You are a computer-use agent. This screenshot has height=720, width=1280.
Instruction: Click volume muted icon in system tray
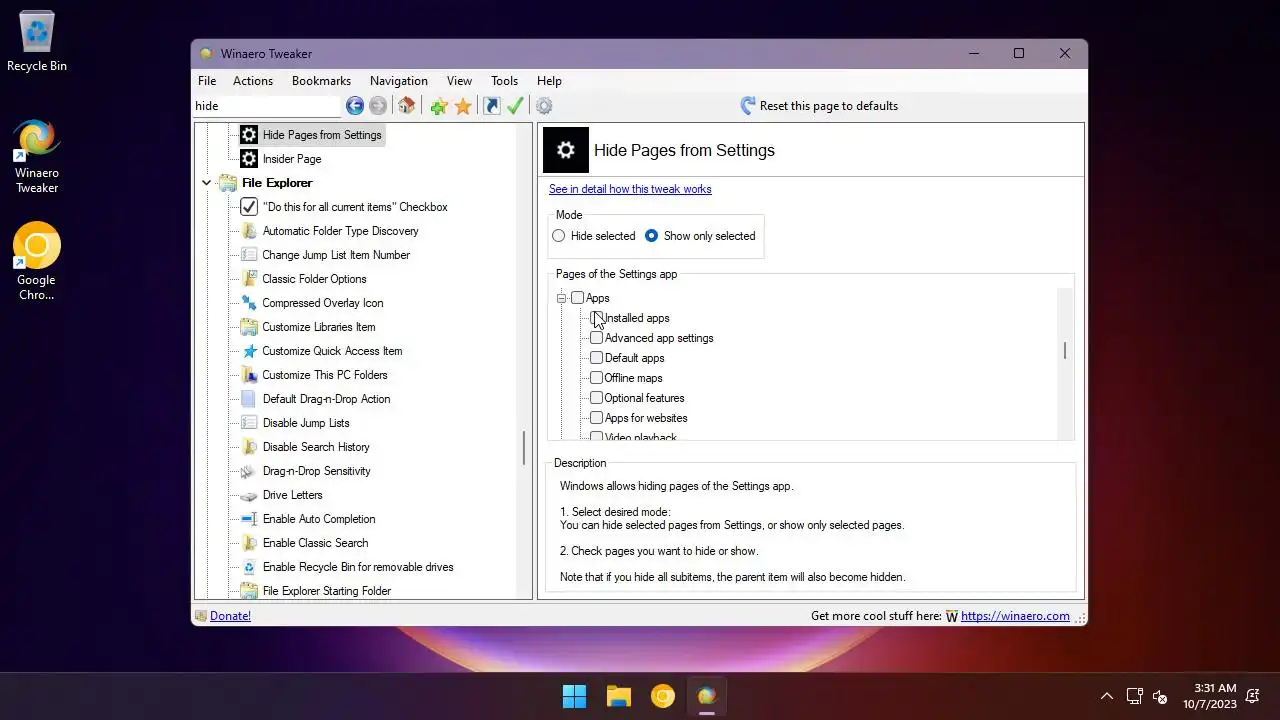(1160, 696)
